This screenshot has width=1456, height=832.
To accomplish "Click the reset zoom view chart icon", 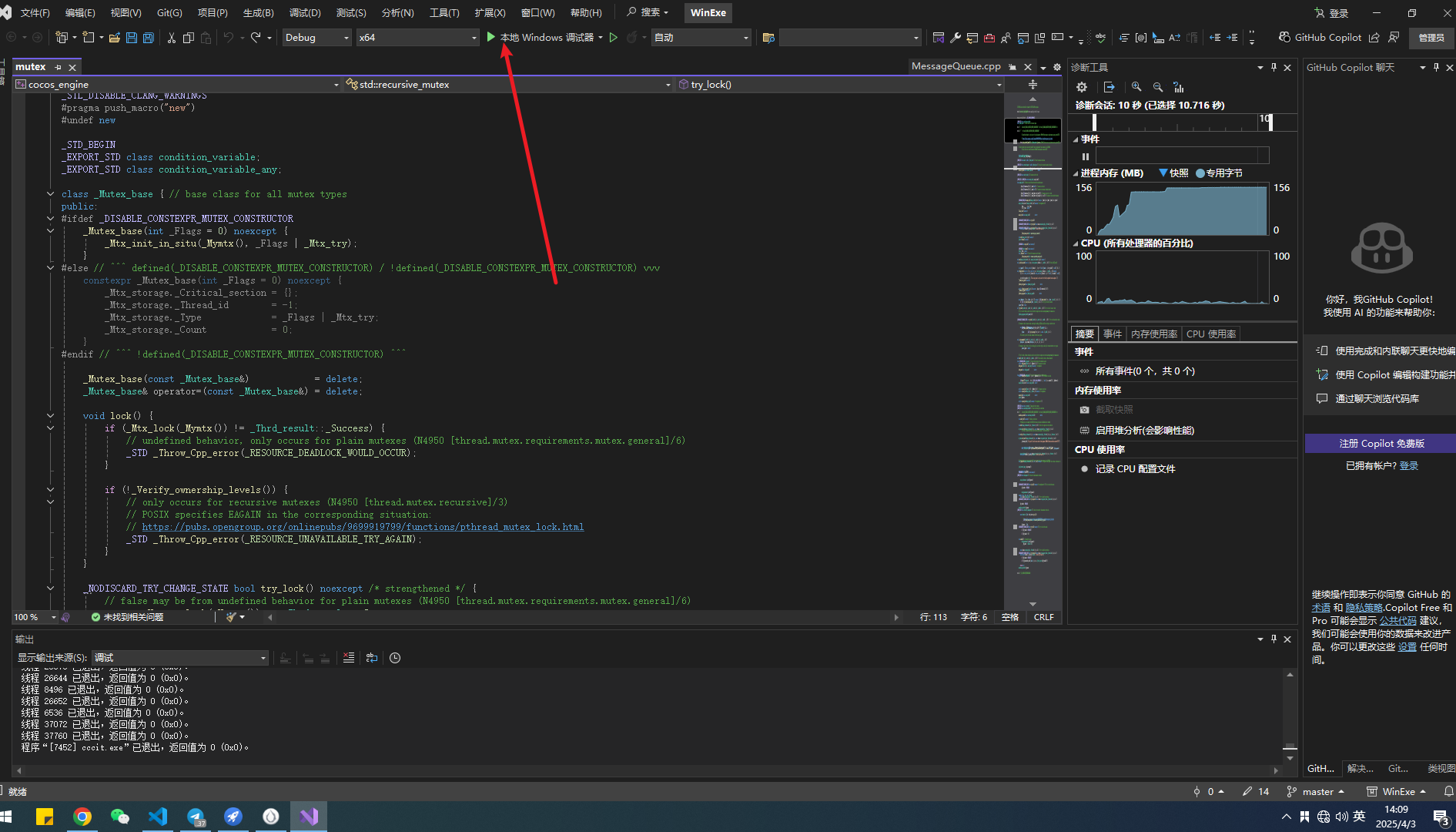I will (1178, 87).
